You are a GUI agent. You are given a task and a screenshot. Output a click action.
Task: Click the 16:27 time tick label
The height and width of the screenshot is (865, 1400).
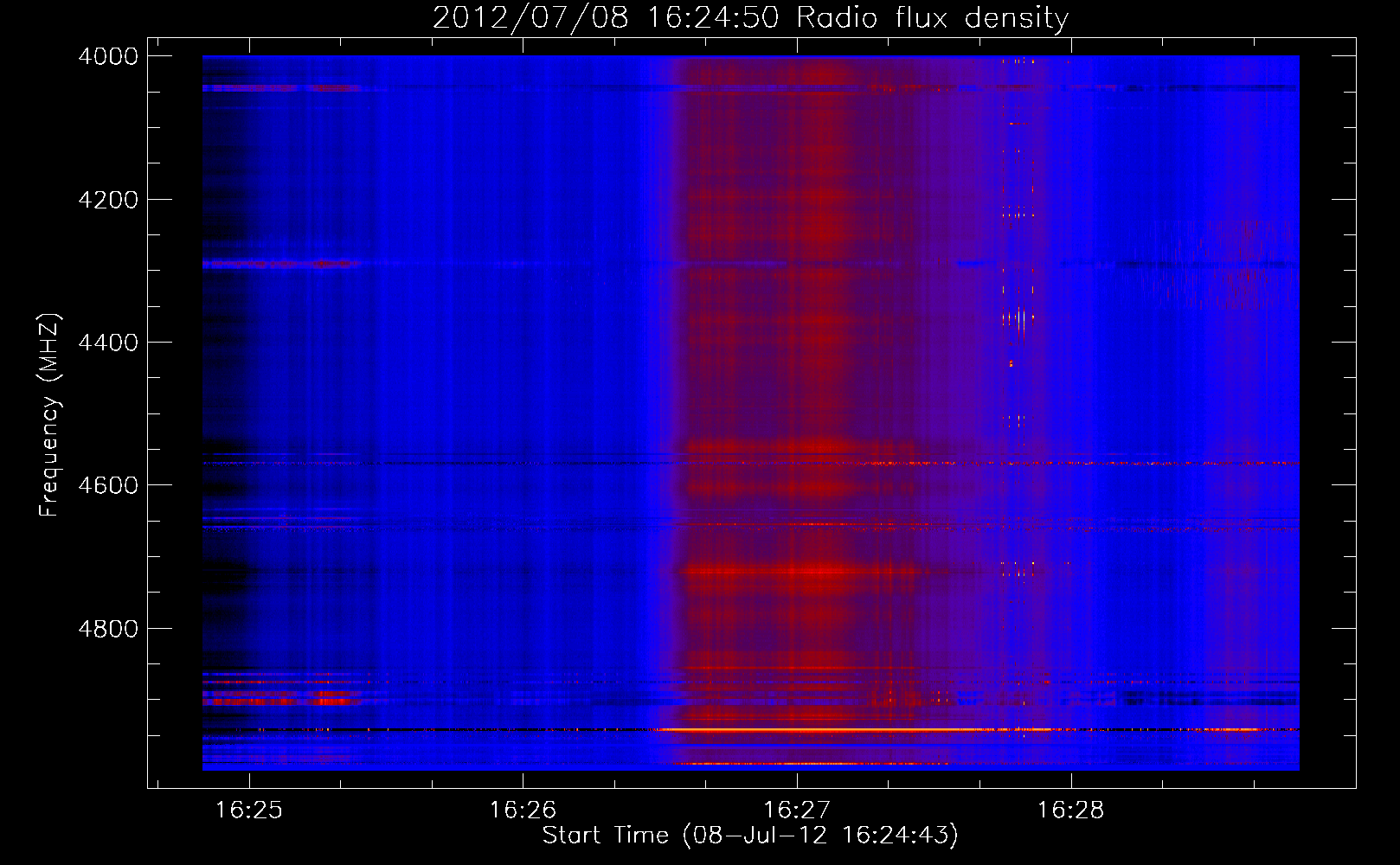(797, 810)
